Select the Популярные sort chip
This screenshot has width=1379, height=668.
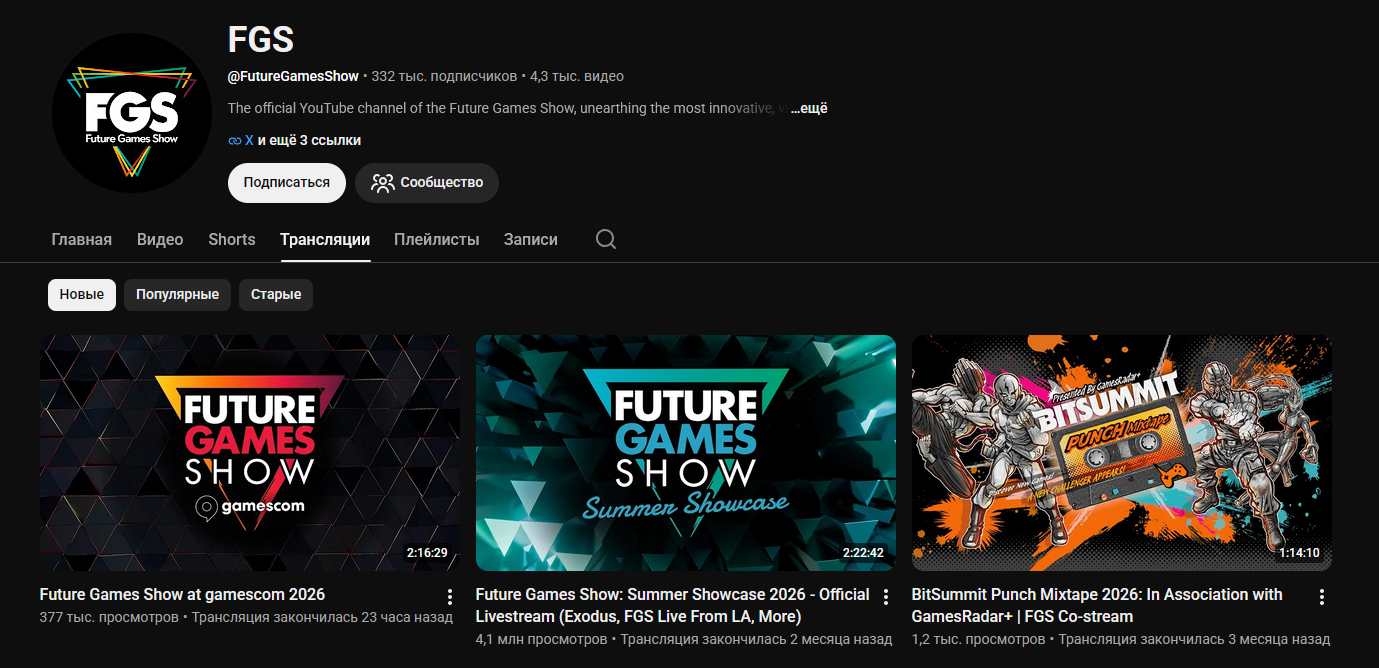tap(178, 295)
